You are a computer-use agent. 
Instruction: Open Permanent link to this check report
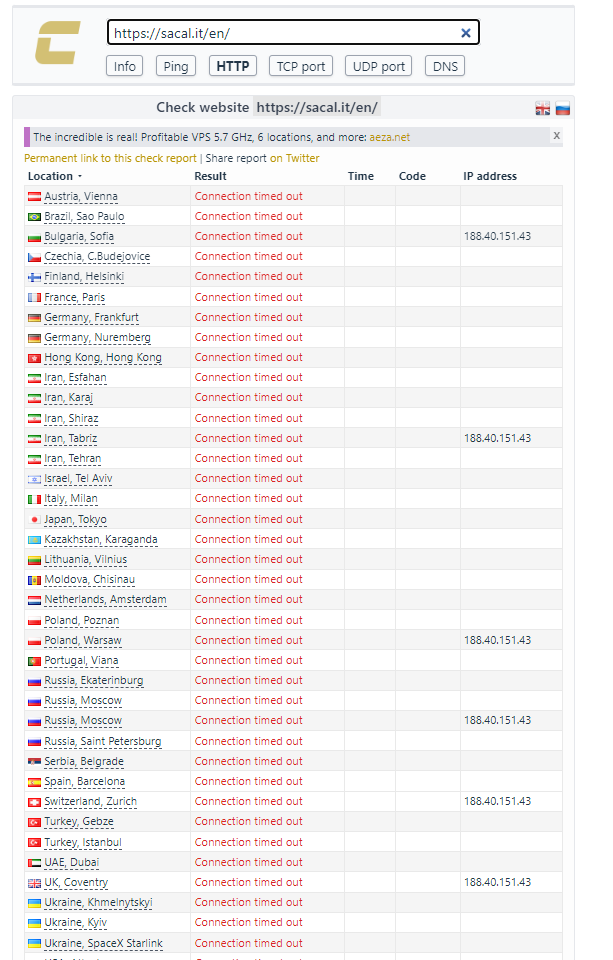pyautogui.click(x=110, y=158)
